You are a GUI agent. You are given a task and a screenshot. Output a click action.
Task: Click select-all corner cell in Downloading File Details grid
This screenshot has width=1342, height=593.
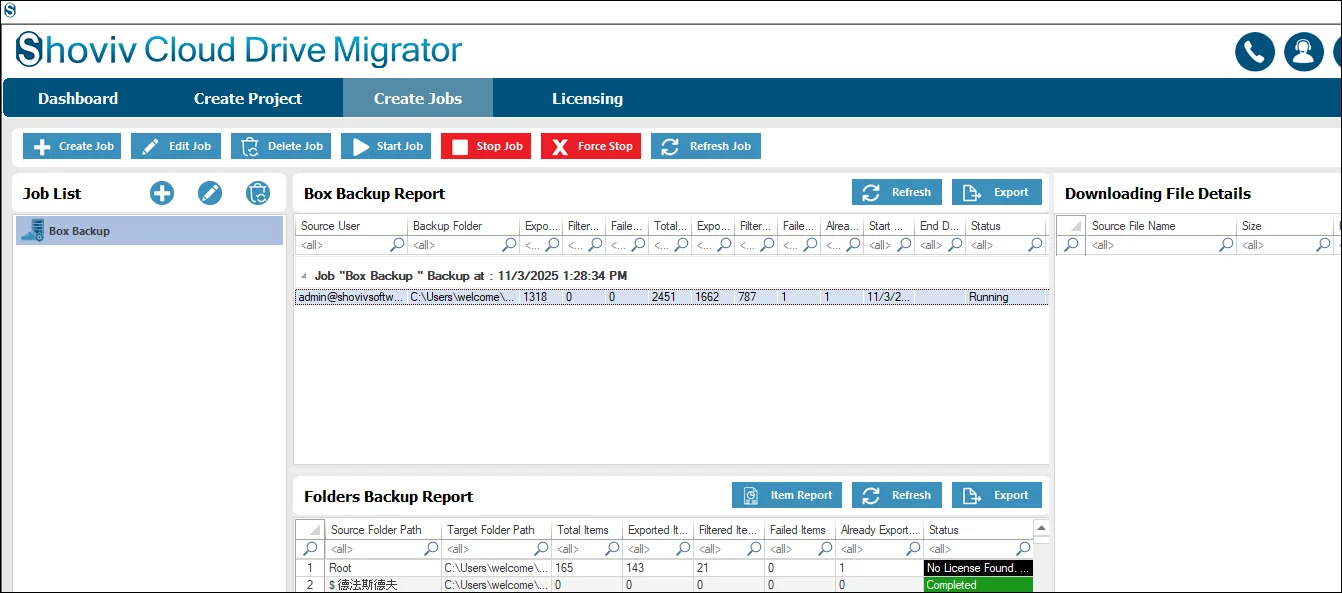click(1071, 226)
